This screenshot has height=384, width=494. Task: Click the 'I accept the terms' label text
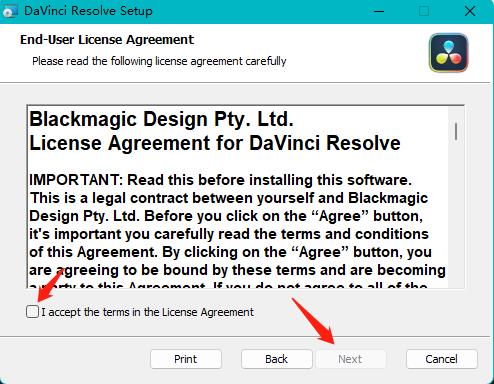pos(147,312)
